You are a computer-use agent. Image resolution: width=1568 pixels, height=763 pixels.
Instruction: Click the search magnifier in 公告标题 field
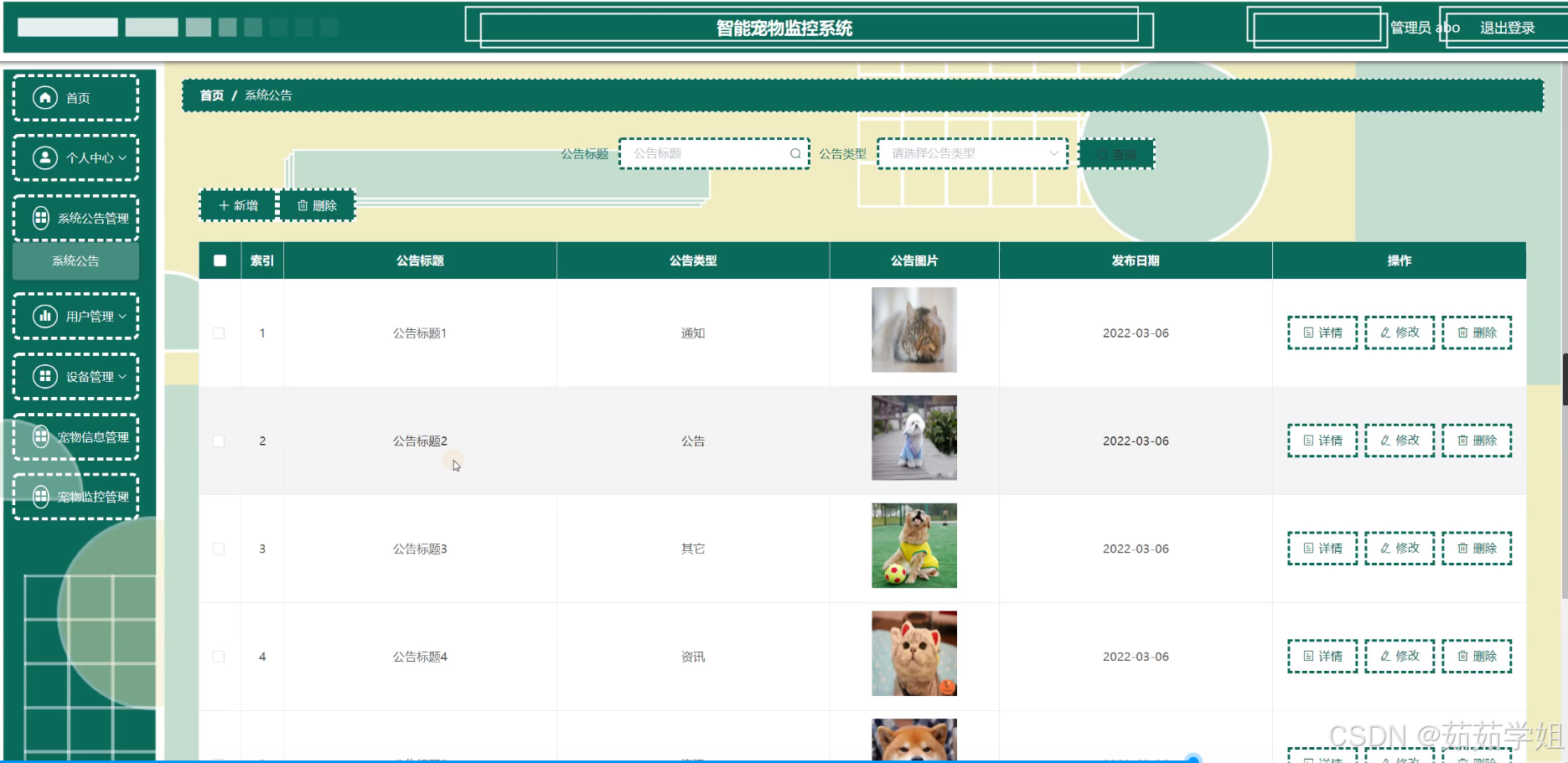click(x=794, y=153)
